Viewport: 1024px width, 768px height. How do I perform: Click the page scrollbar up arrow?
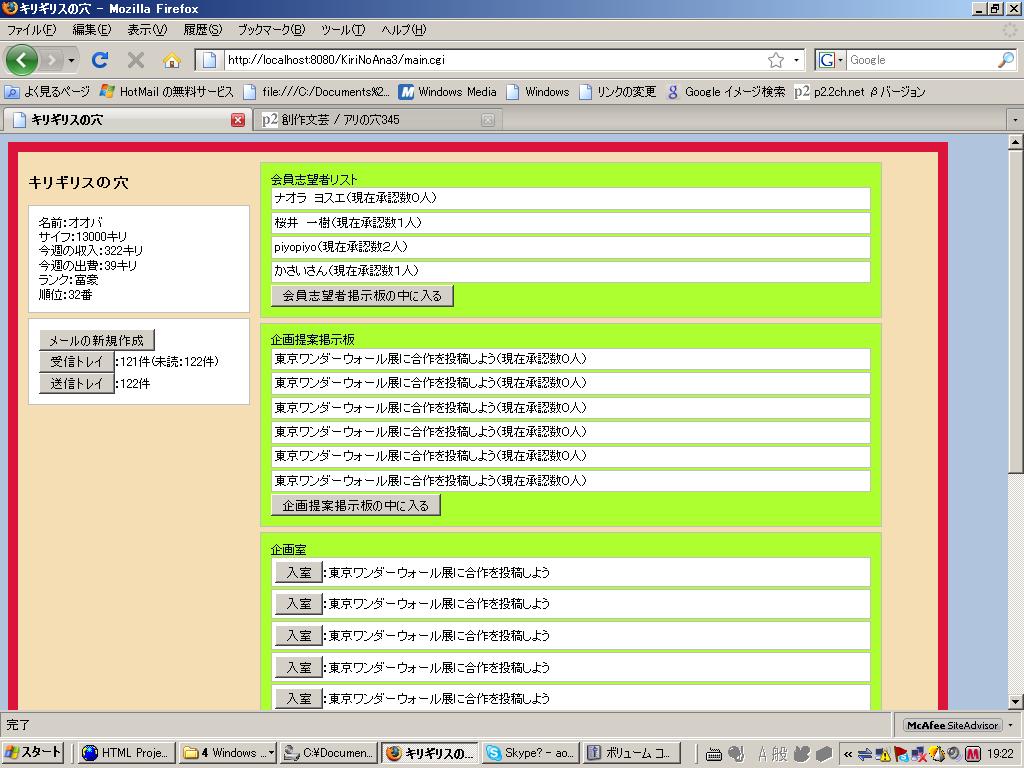tap(1015, 142)
